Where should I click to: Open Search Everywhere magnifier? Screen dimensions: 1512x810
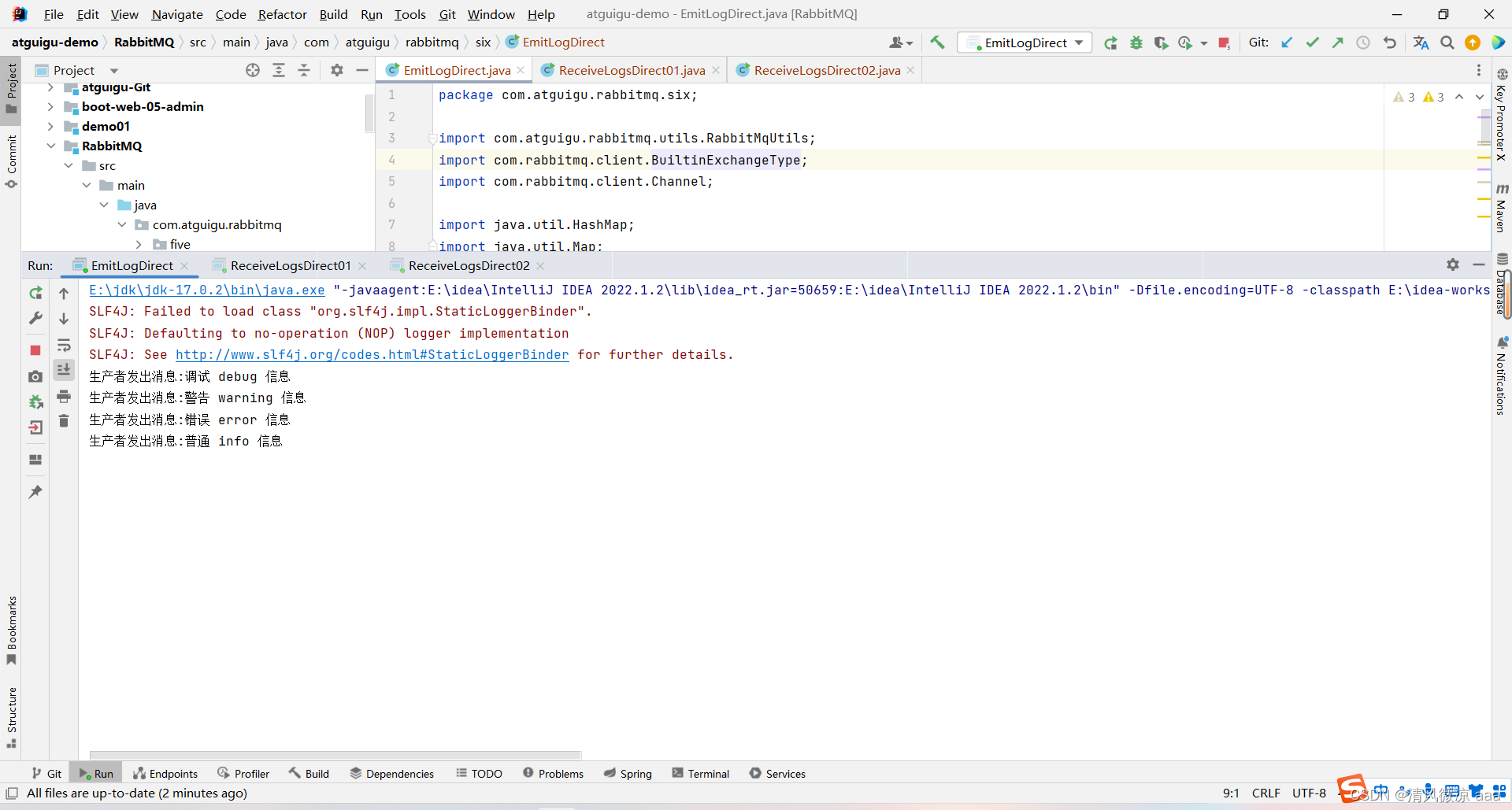[x=1447, y=43]
